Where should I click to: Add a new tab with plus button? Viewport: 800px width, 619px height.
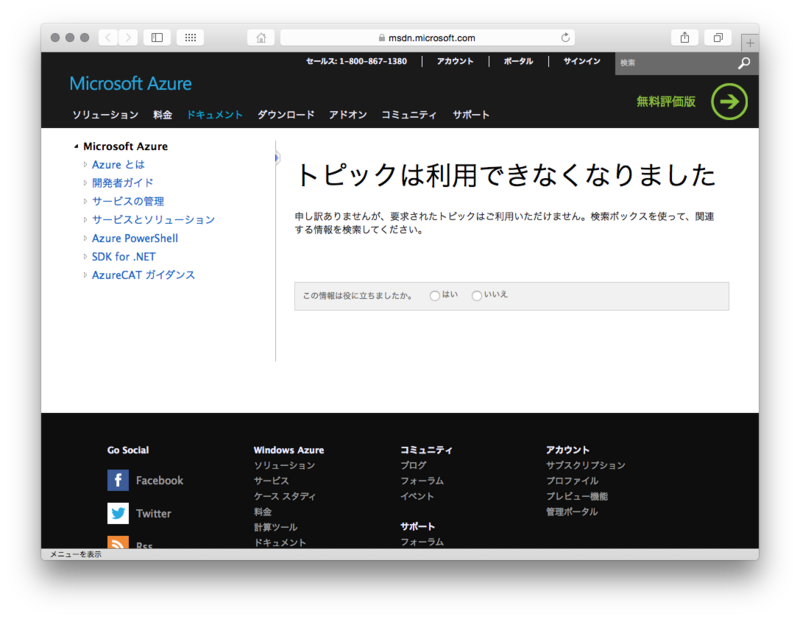(749, 43)
